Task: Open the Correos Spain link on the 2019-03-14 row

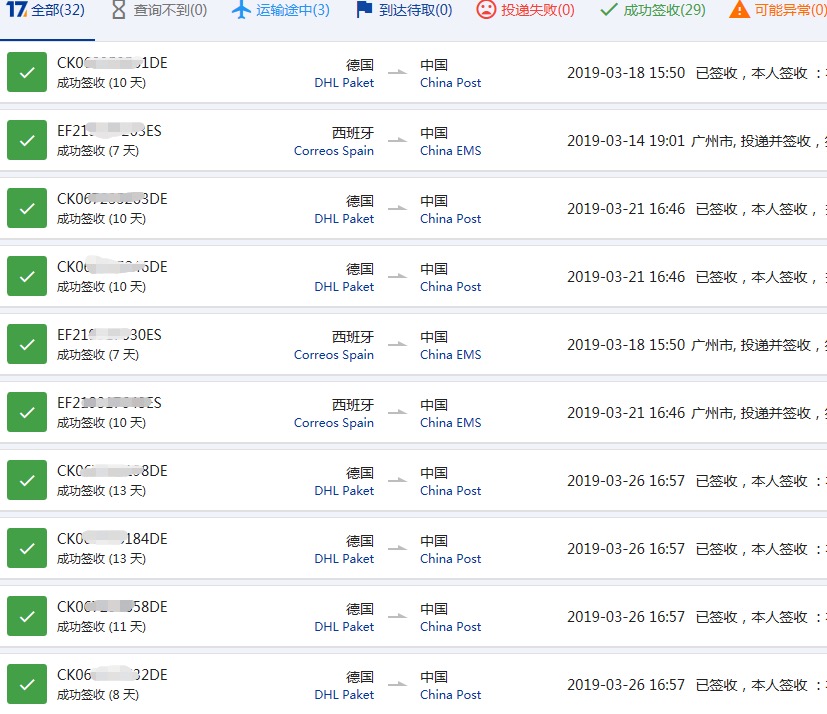Action: point(333,151)
